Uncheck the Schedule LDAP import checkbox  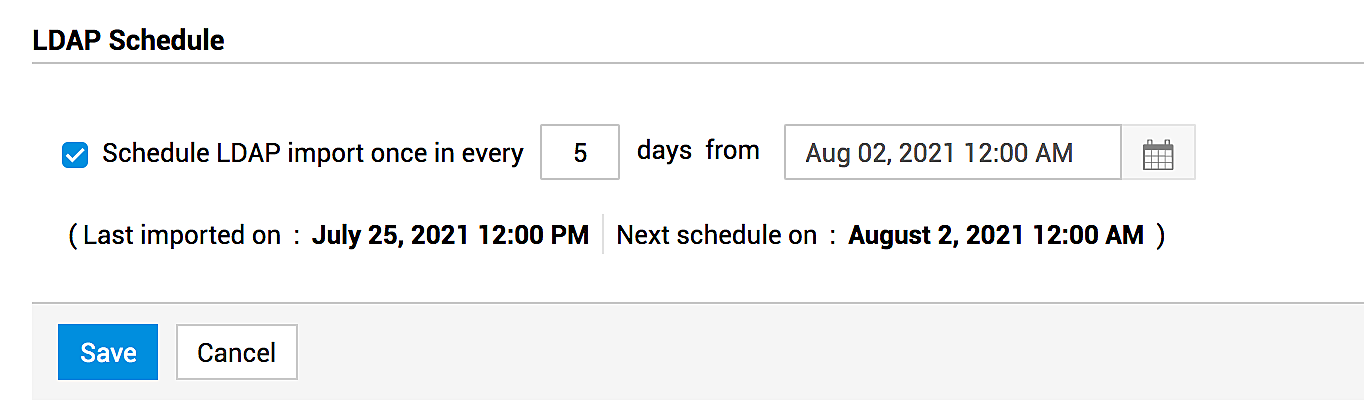[x=75, y=155]
